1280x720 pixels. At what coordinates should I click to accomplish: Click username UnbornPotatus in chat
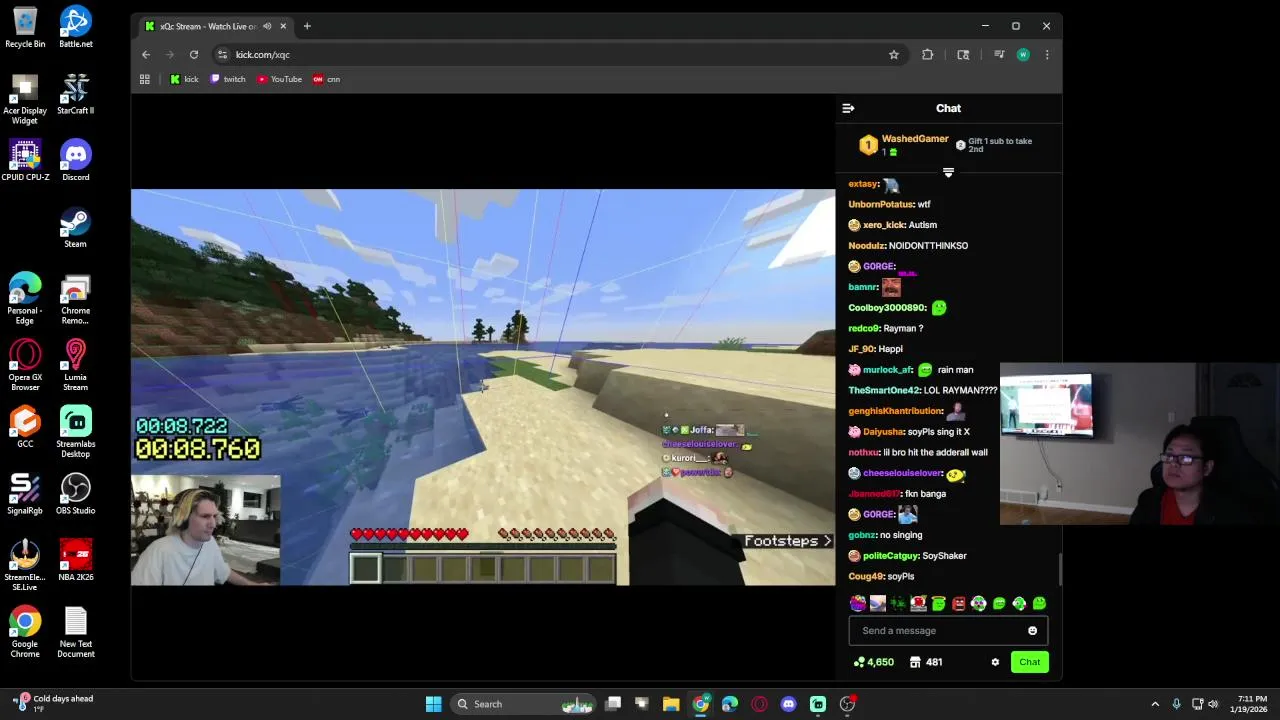(x=881, y=204)
